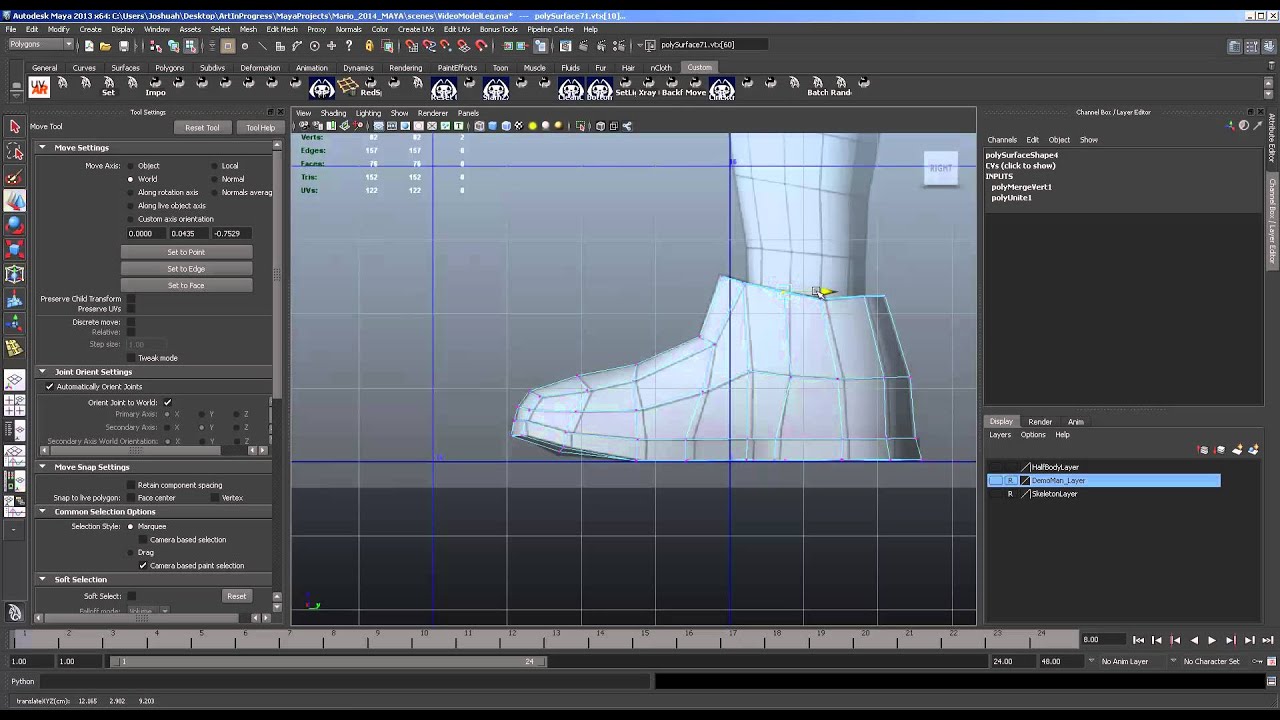The image size is (1280, 720).
Task: Click the padlock lock-selection icon
Action: coord(369,45)
